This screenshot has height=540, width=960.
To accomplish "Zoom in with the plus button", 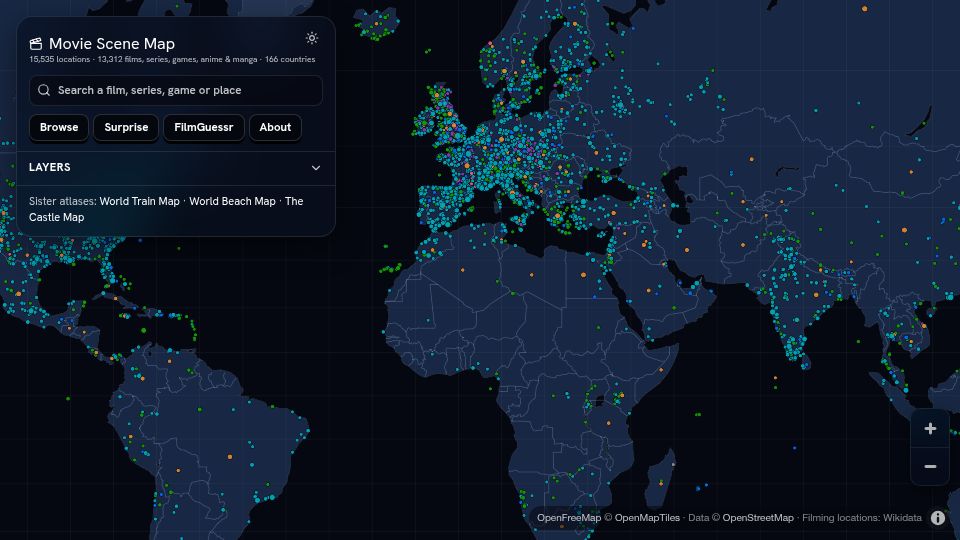I will [x=930, y=429].
